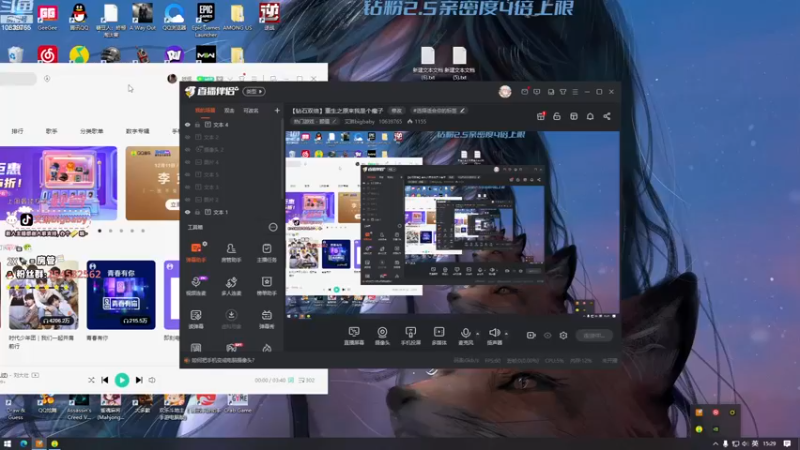Open the screen mode pill next to app logo
800x450 pixels.
(254, 91)
